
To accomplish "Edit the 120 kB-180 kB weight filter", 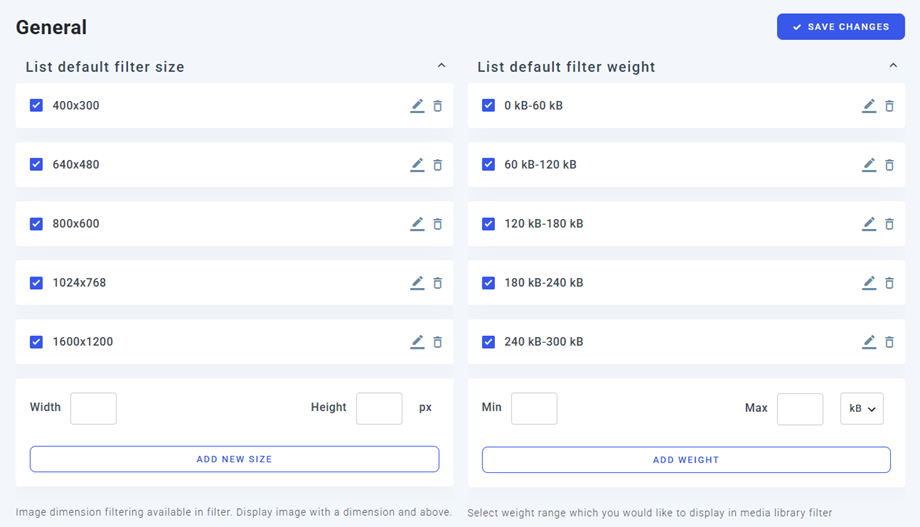I will (869, 224).
